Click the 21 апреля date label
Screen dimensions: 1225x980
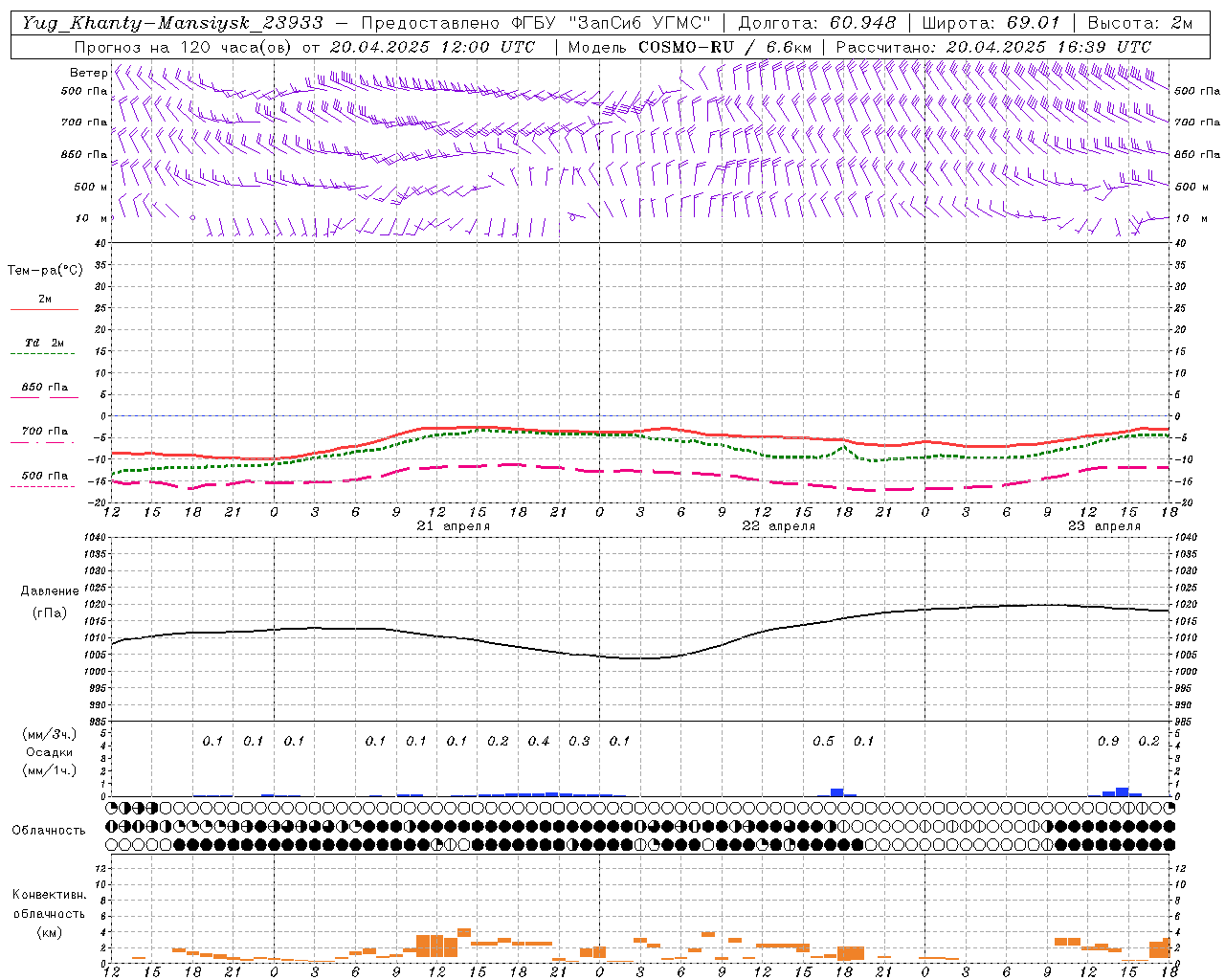[x=453, y=526]
